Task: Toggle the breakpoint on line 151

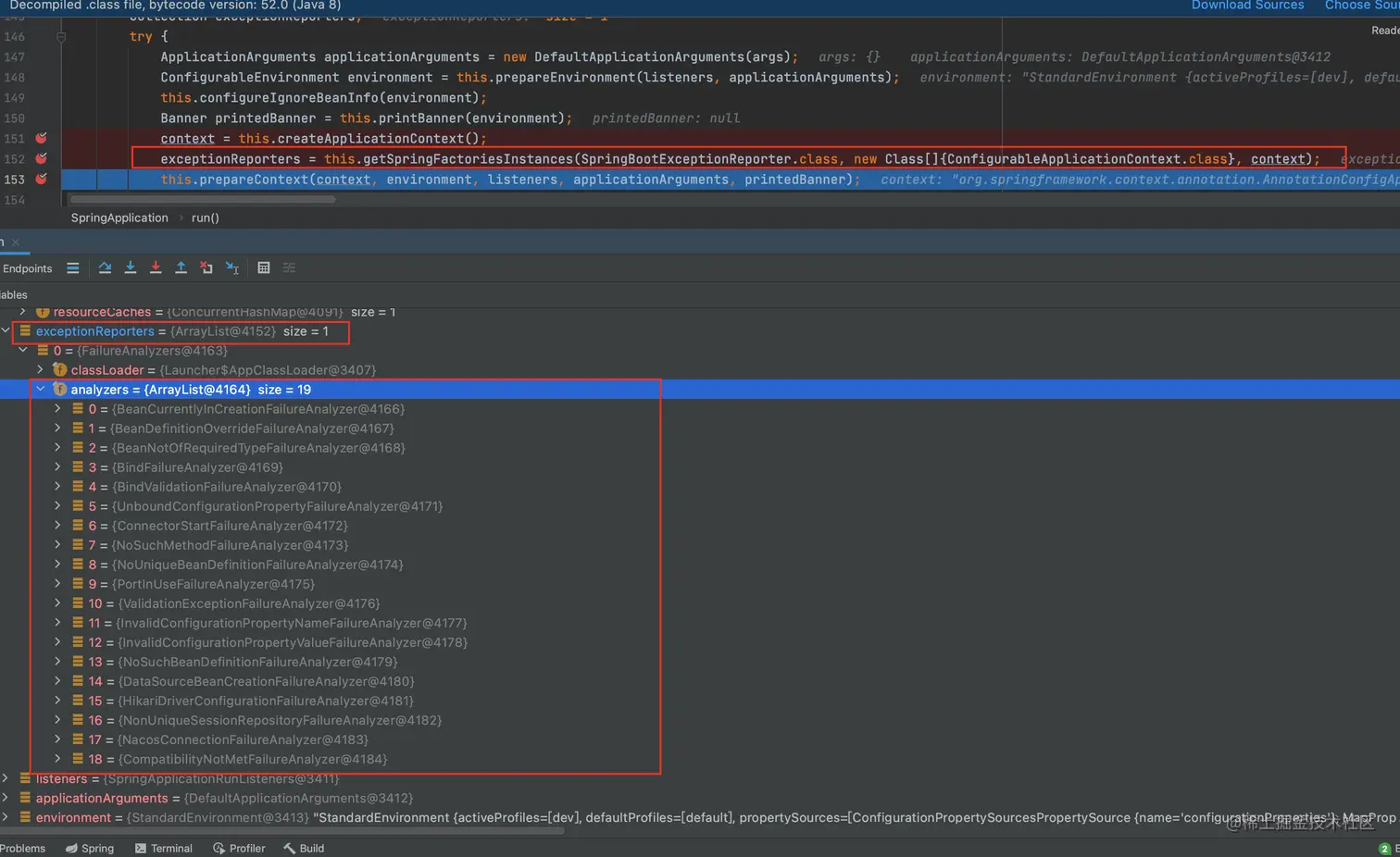Action: [x=41, y=138]
